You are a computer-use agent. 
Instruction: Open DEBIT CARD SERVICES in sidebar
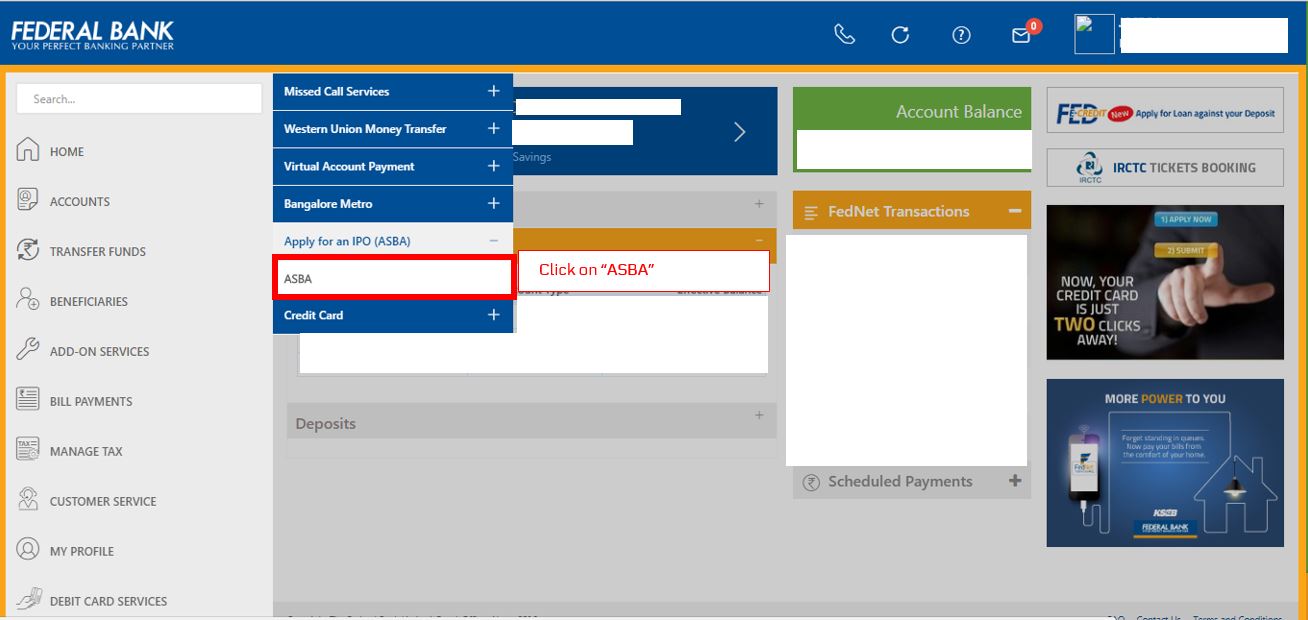(x=109, y=602)
